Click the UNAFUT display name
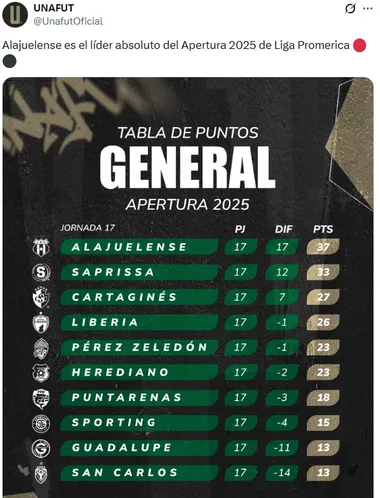 click(54, 8)
